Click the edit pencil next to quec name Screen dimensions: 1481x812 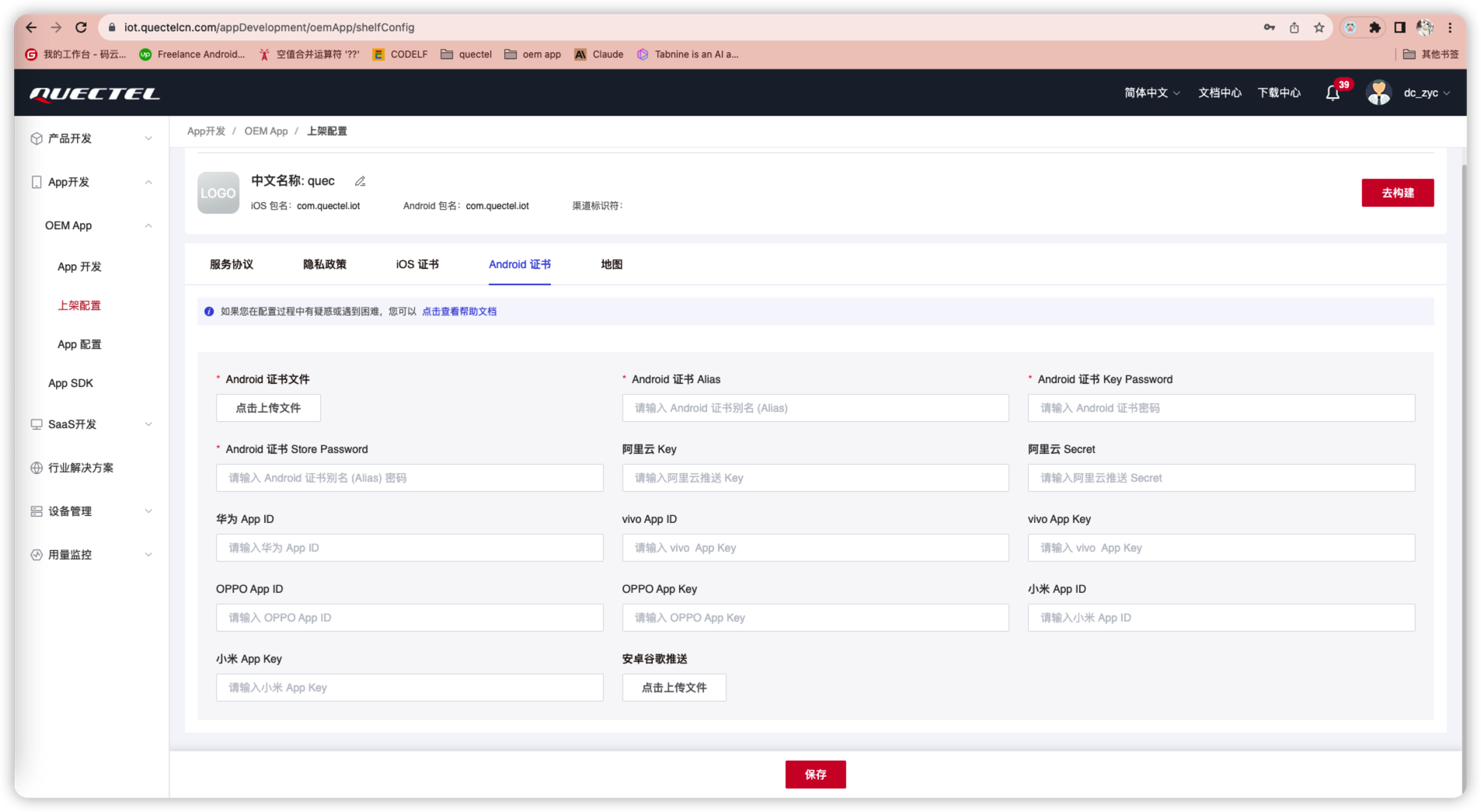[x=360, y=181]
